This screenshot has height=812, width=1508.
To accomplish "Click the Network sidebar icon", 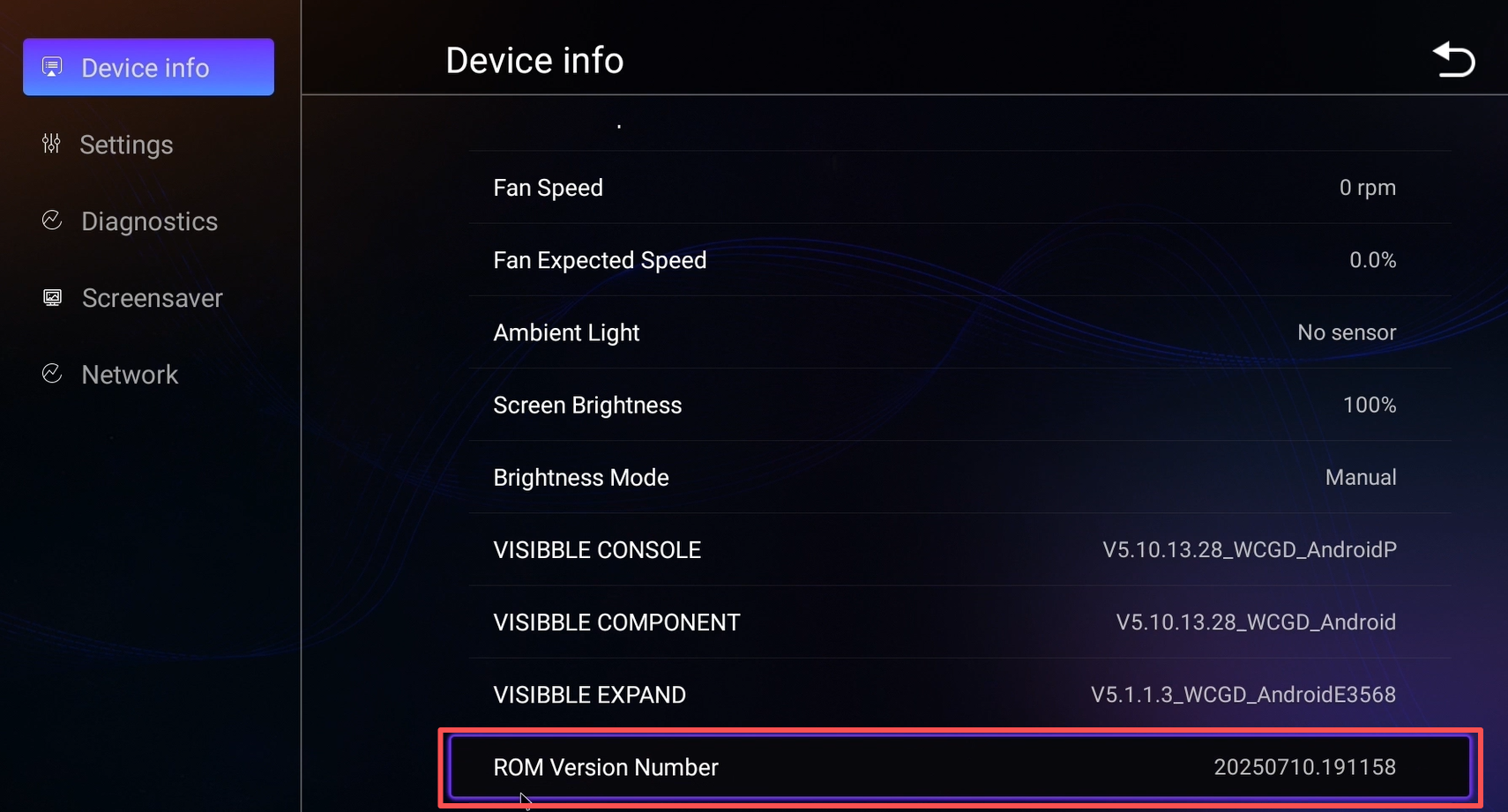I will pos(52,374).
